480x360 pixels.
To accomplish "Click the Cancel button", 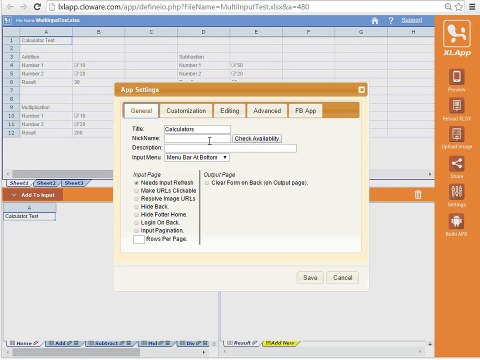I will 343,277.
